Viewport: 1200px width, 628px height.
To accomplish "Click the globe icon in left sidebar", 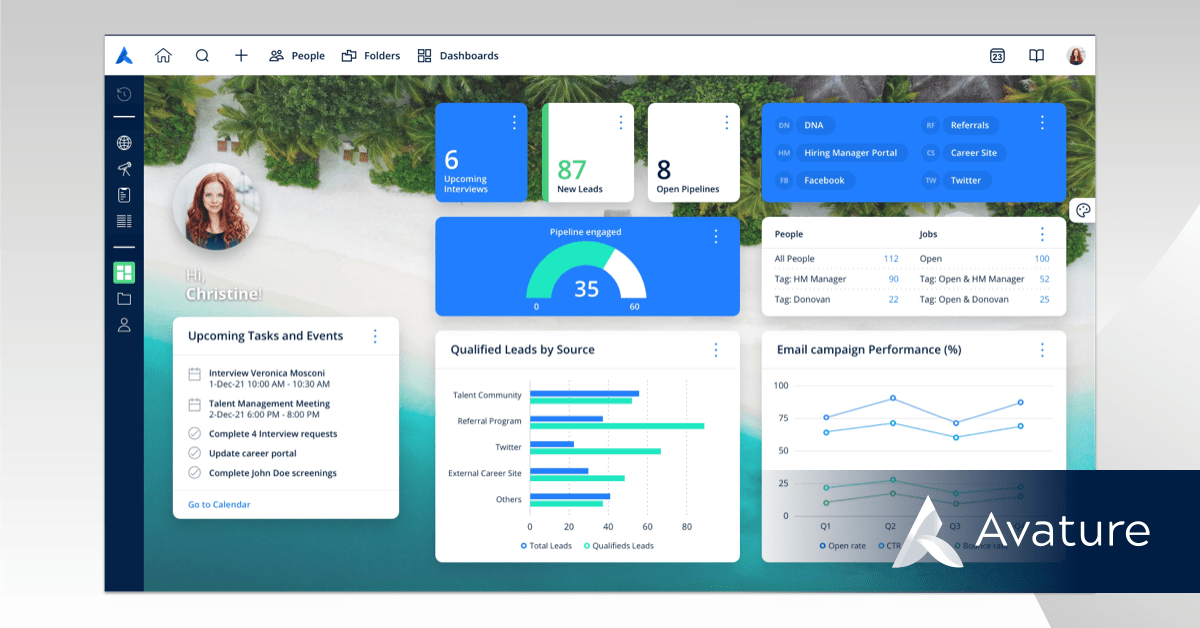I will (x=124, y=143).
